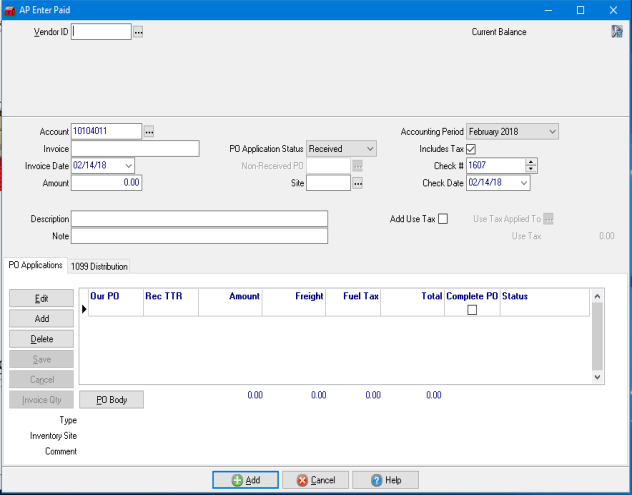Check the Complete PO box in grid
The width and height of the screenshot is (632, 495).
point(472,310)
